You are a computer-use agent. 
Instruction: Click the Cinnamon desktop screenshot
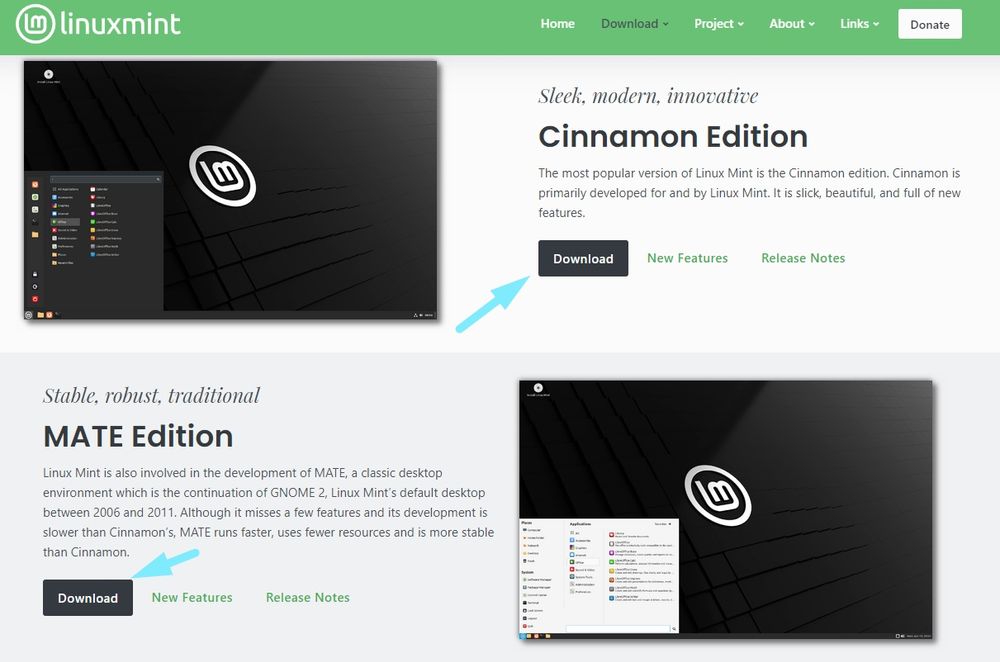[230, 190]
